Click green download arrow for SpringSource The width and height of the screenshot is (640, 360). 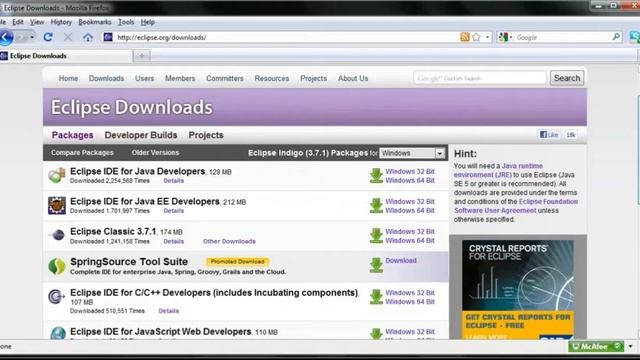376,265
